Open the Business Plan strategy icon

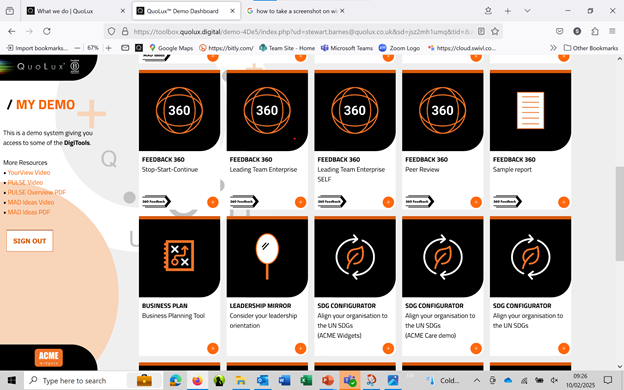(x=179, y=255)
